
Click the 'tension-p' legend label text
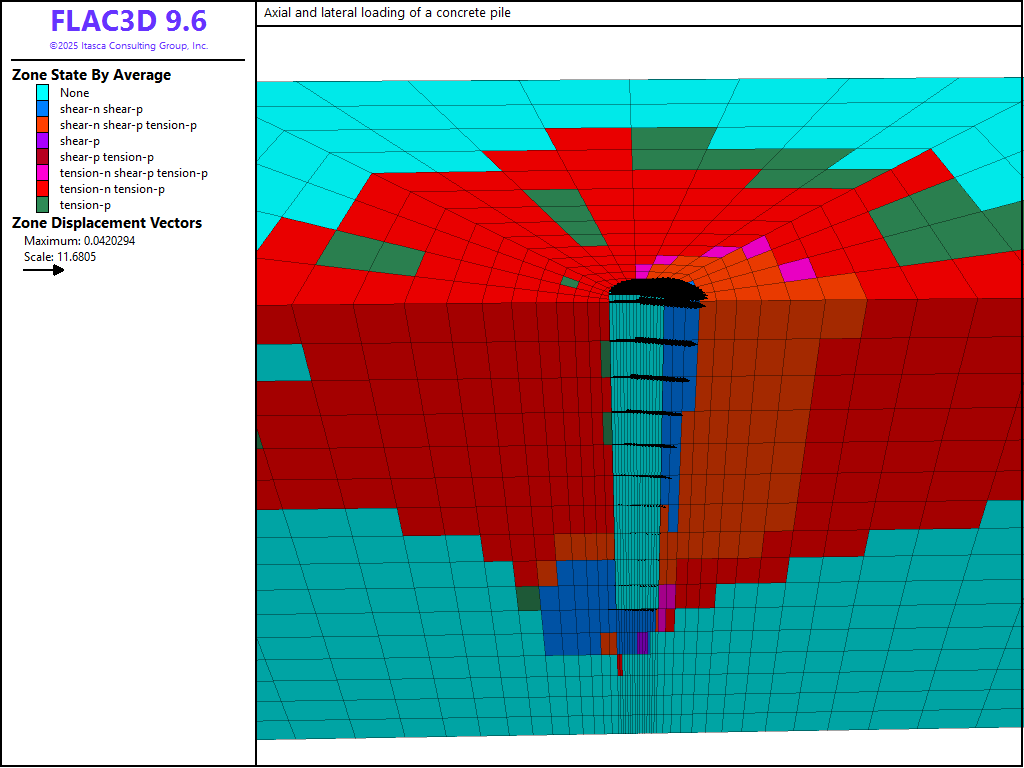[x=85, y=205]
